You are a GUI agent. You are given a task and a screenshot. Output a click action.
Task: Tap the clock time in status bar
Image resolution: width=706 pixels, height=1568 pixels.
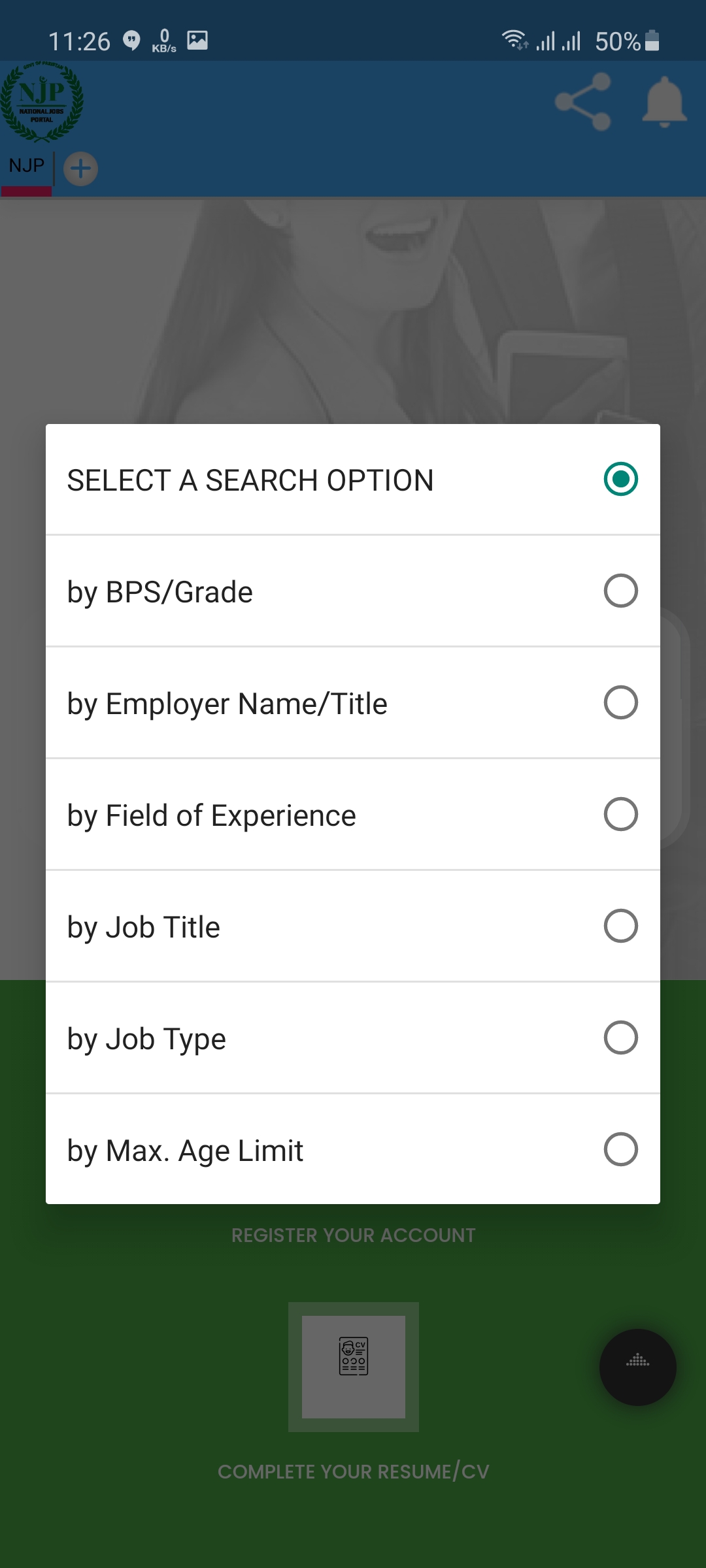click(x=79, y=42)
